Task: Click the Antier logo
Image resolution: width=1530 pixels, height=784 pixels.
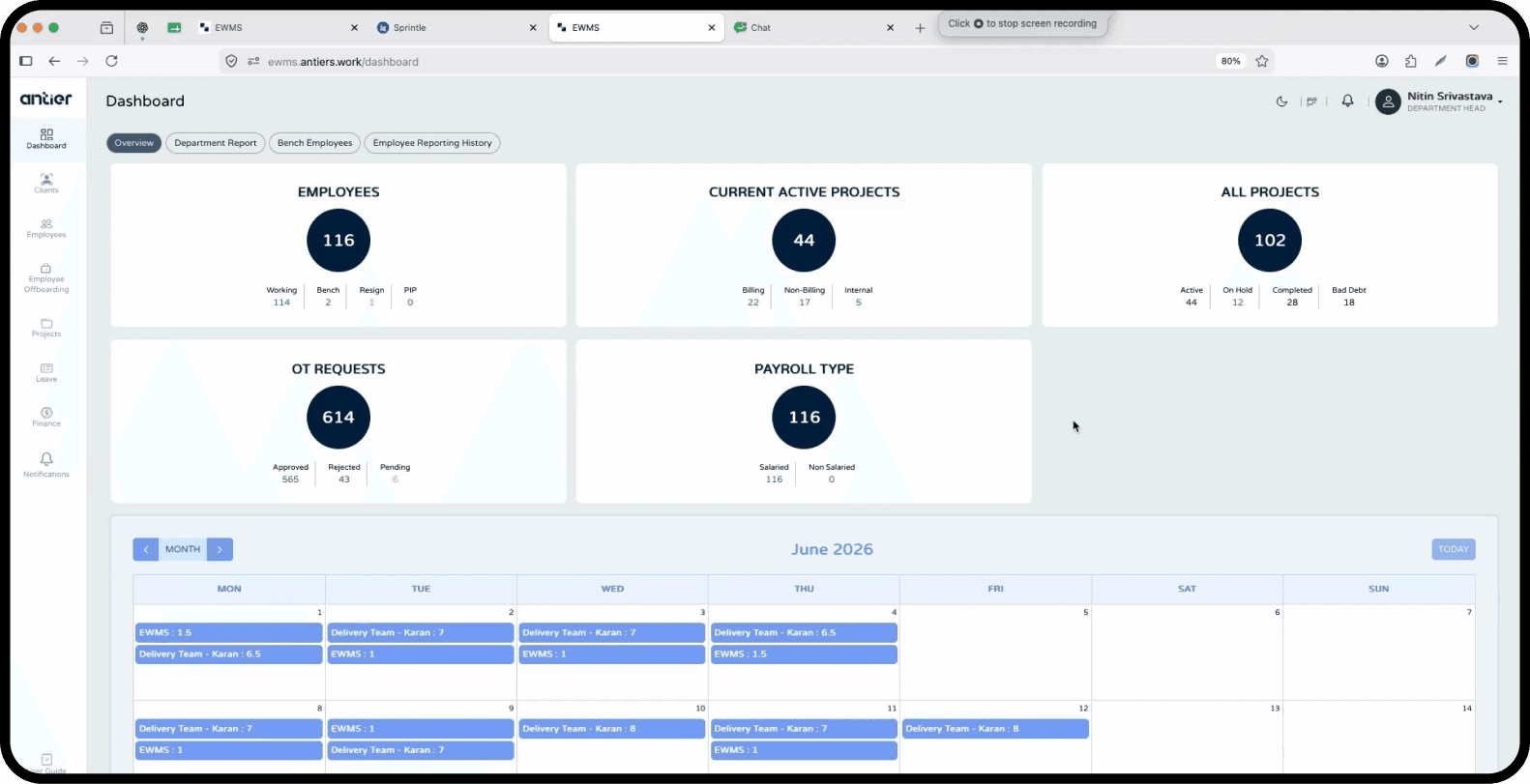Action: pyautogui.click(x=46, y=99)
